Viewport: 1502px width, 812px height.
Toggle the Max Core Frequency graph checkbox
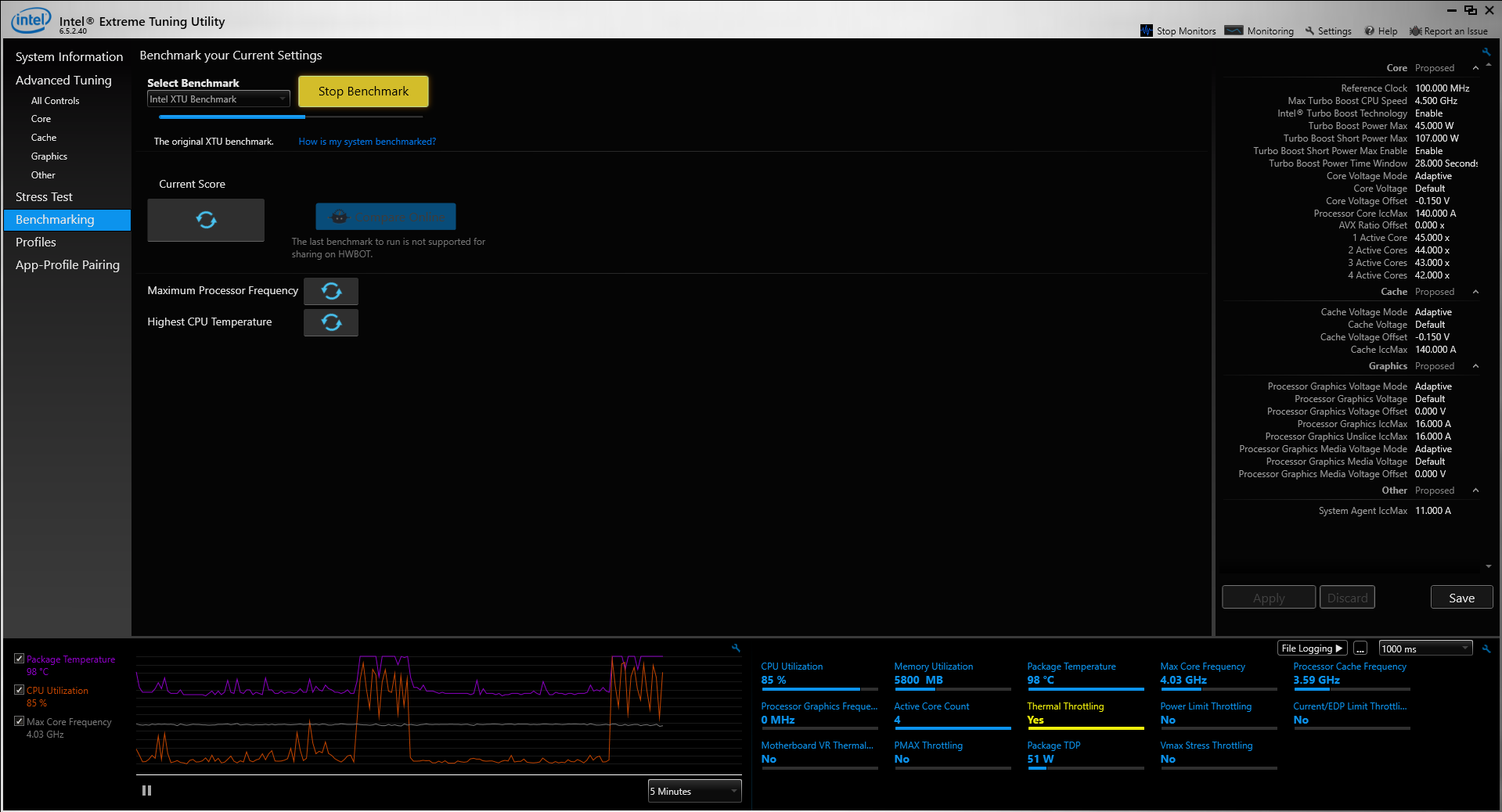20,721
